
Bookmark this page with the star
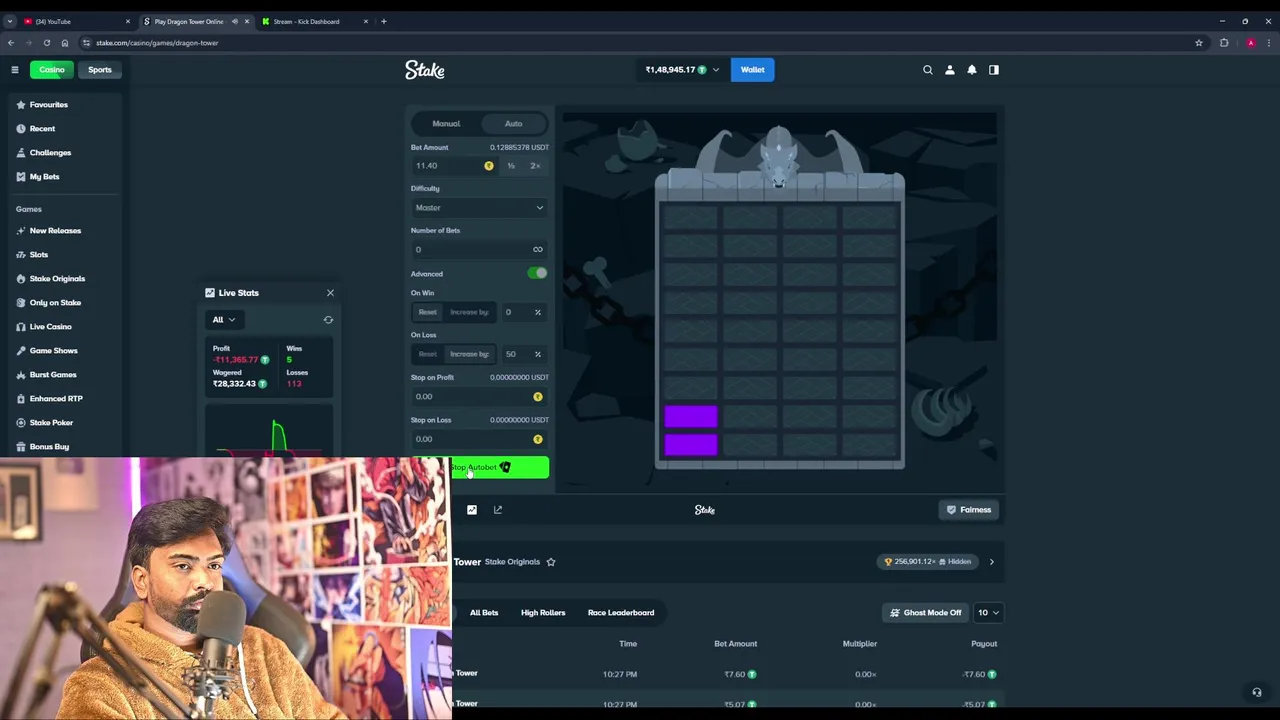coord(1199,43)
